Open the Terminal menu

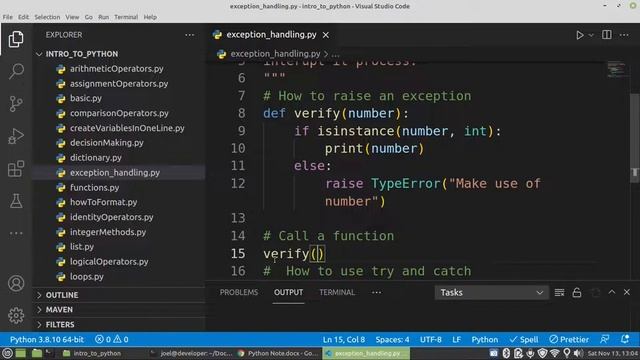[126, 17]
